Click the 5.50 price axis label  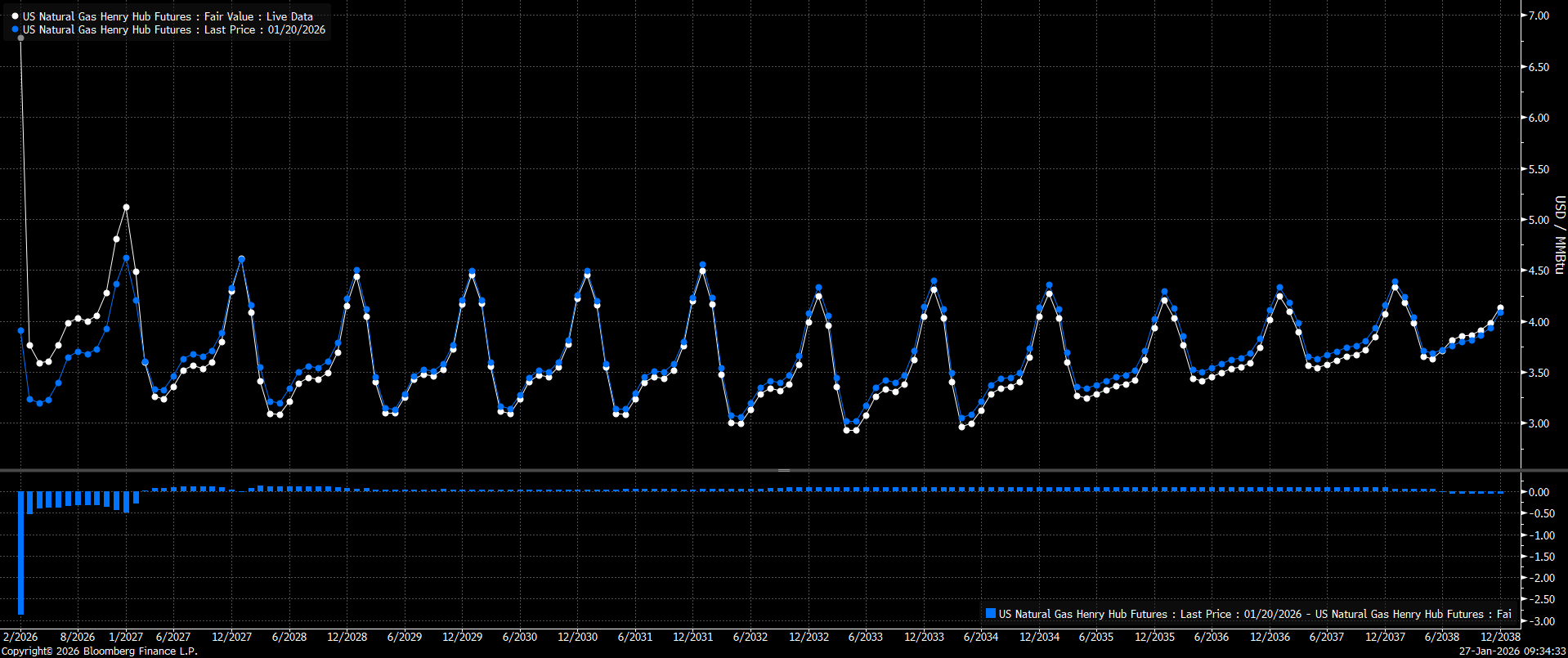coord(1539,169)
